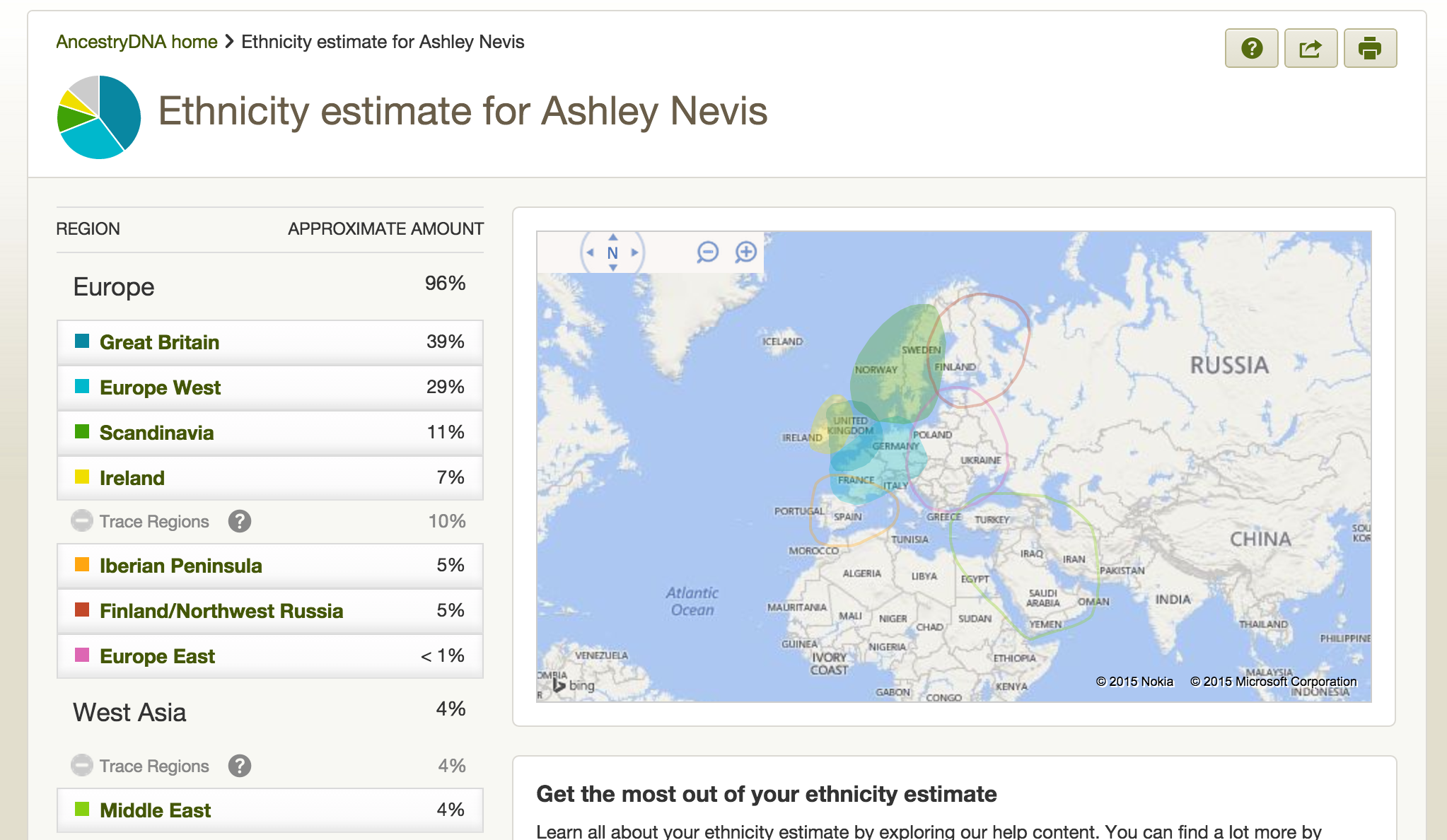Select the Scandinavia region entry

[x=270, y=433]
